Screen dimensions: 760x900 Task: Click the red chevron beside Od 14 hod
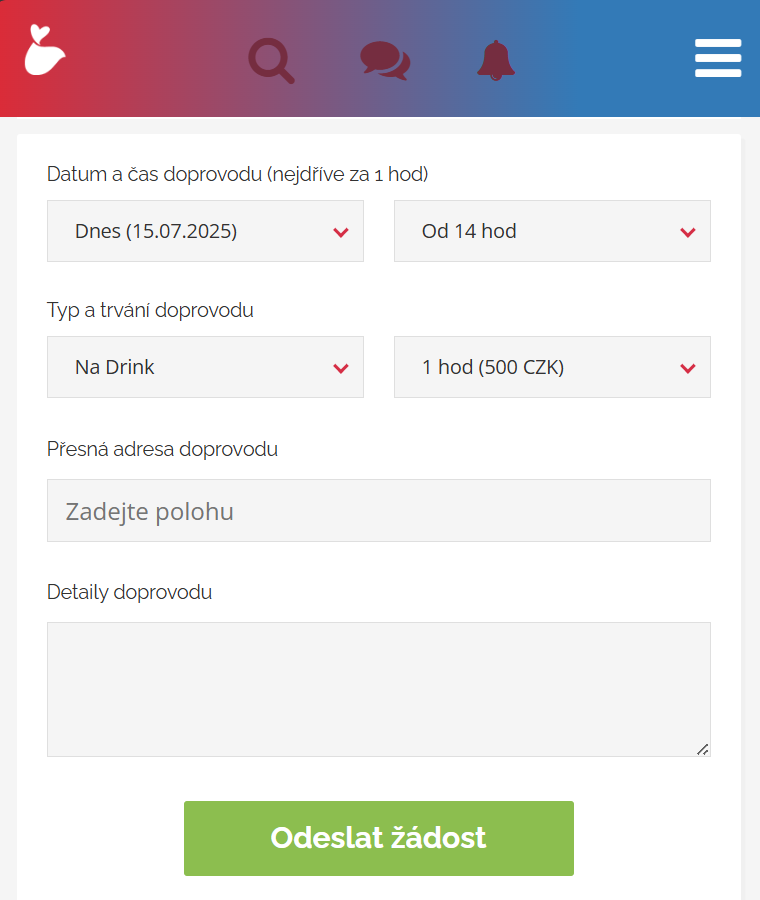[x=688, y=232]
